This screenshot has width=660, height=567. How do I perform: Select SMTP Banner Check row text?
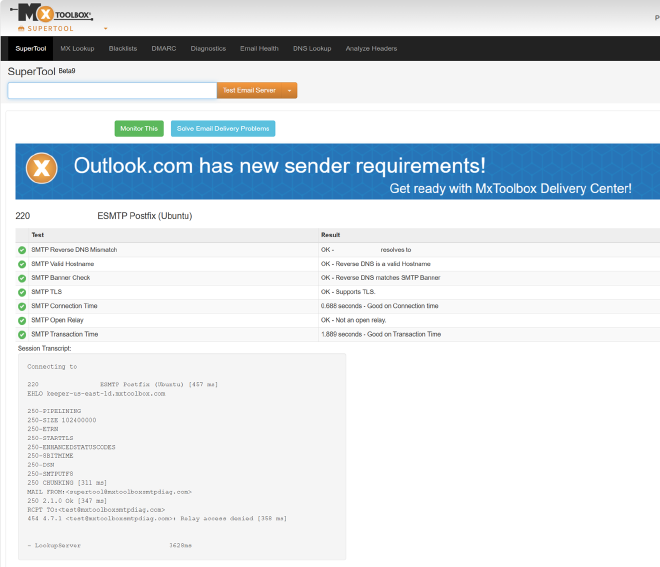click(61, 278)
